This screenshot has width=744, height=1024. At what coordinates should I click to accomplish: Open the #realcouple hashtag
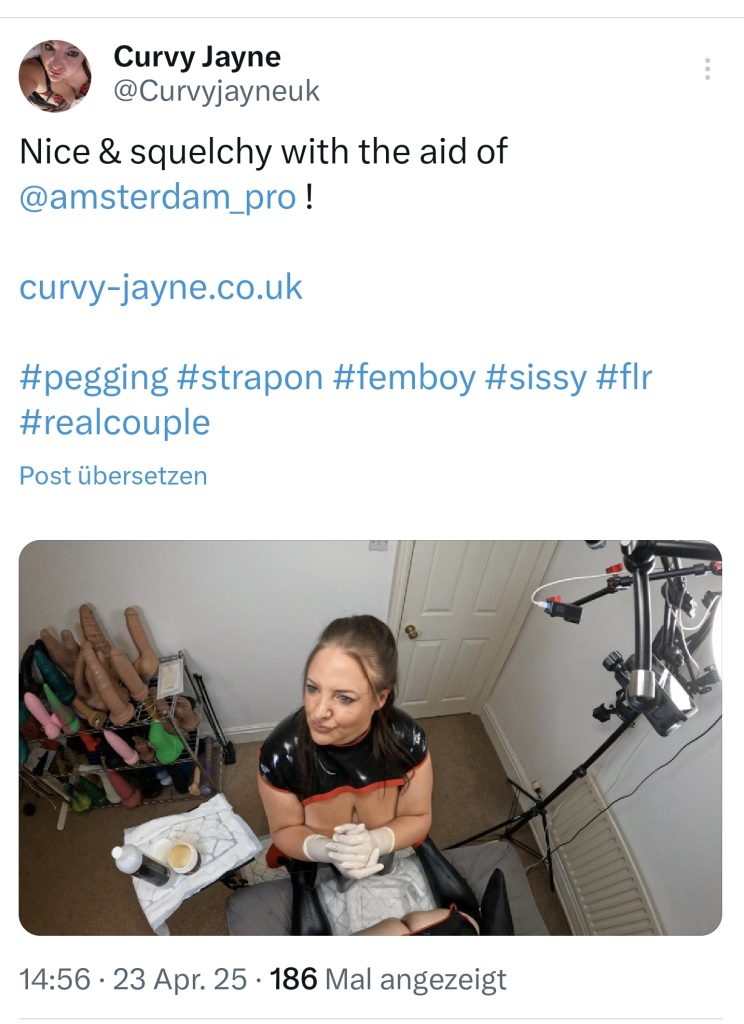pyautogui.click(x=115, y=422)
